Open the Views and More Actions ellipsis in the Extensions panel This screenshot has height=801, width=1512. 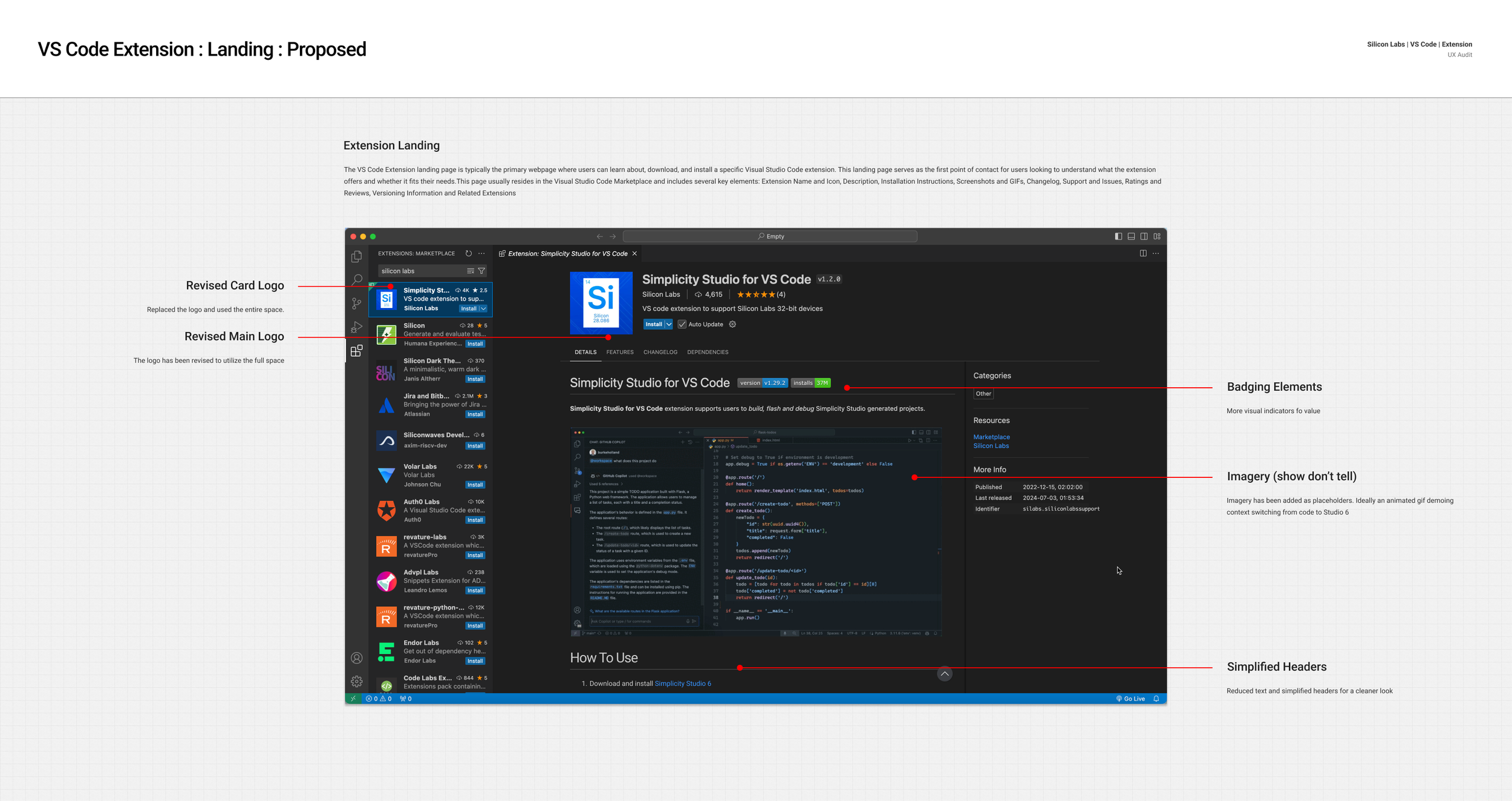(481, 253)
